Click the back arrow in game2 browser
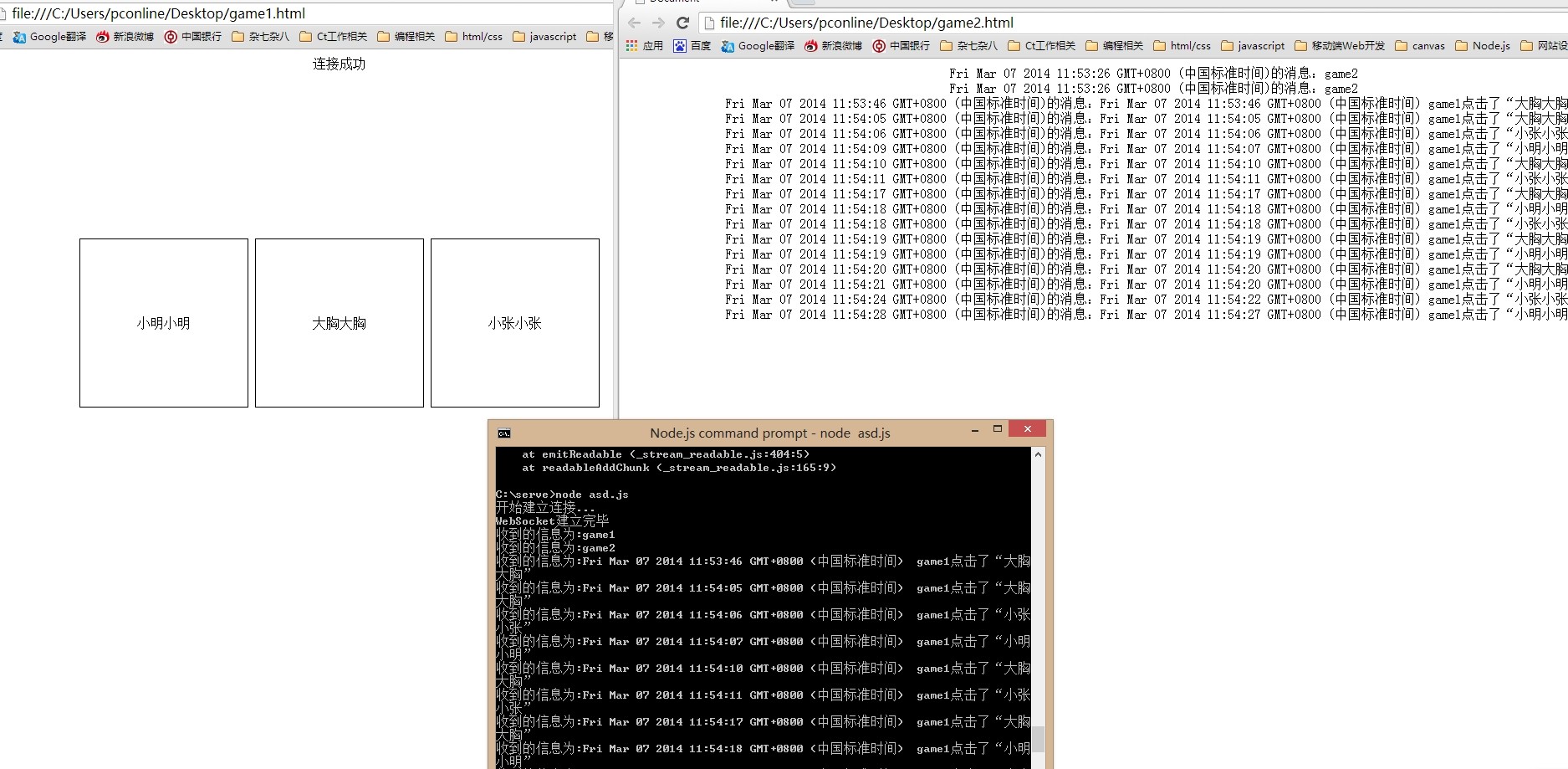The image size is (1568, 769). pos(634,23)
